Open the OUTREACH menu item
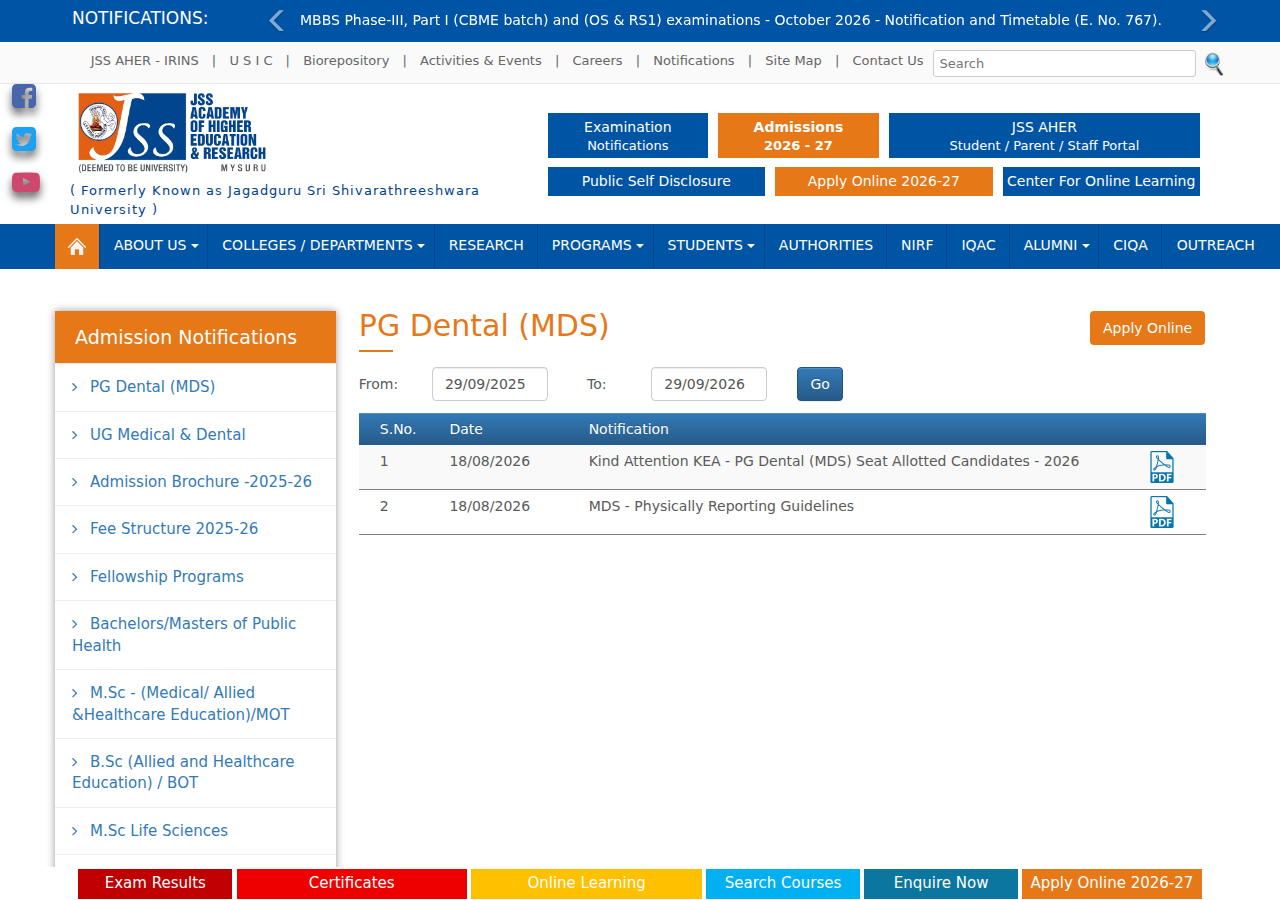Image resolution: width=1280 pixels, height=900 pixels. (x=1216, y=246)
